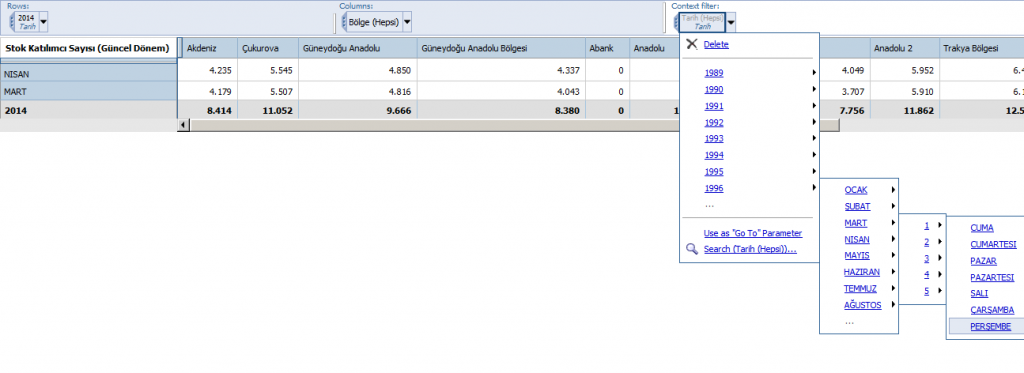Select TEMMUZ in the months submenu

click(x=861, y=288)
